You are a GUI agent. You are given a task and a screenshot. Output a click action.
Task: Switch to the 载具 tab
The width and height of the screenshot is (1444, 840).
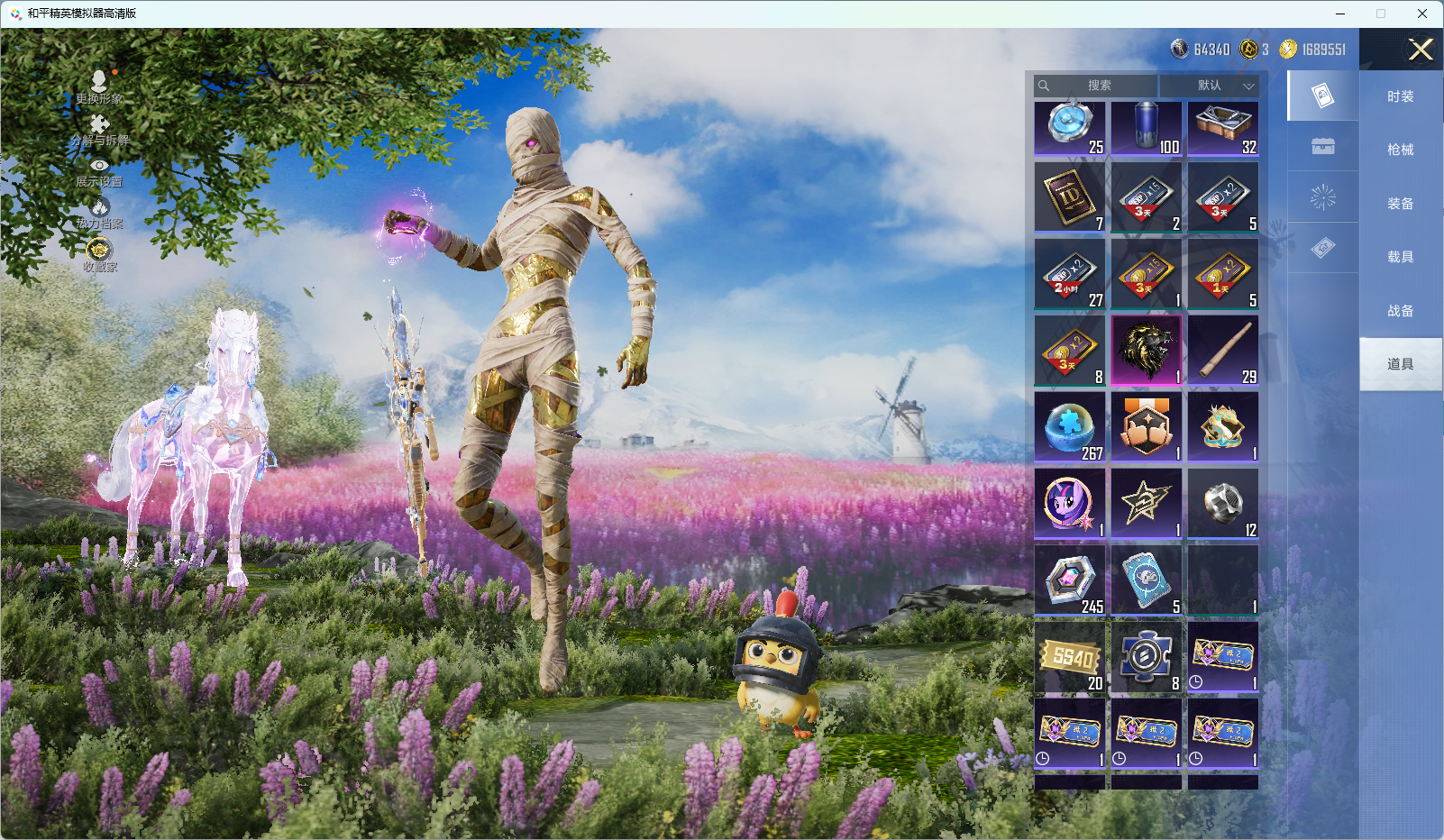1401,257
